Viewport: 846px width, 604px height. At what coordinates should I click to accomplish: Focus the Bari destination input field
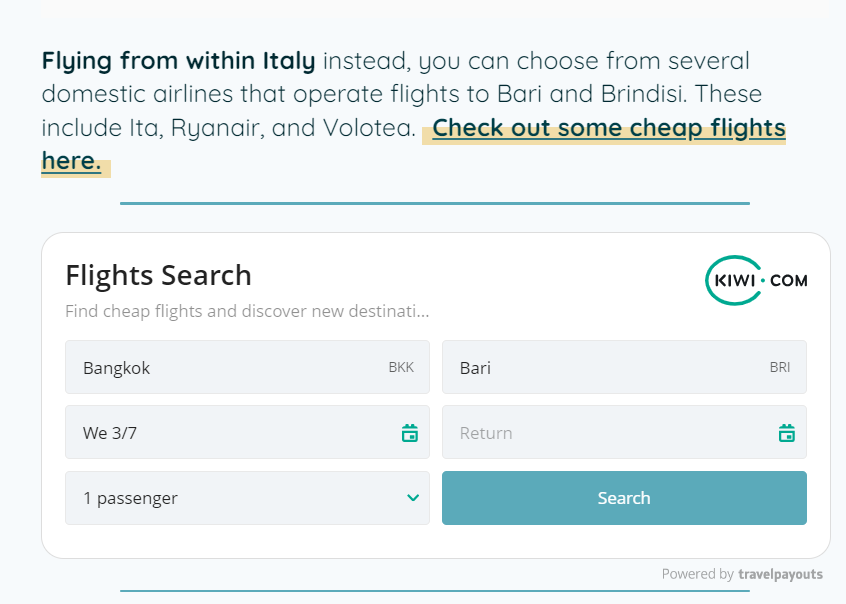pos(600,367)
